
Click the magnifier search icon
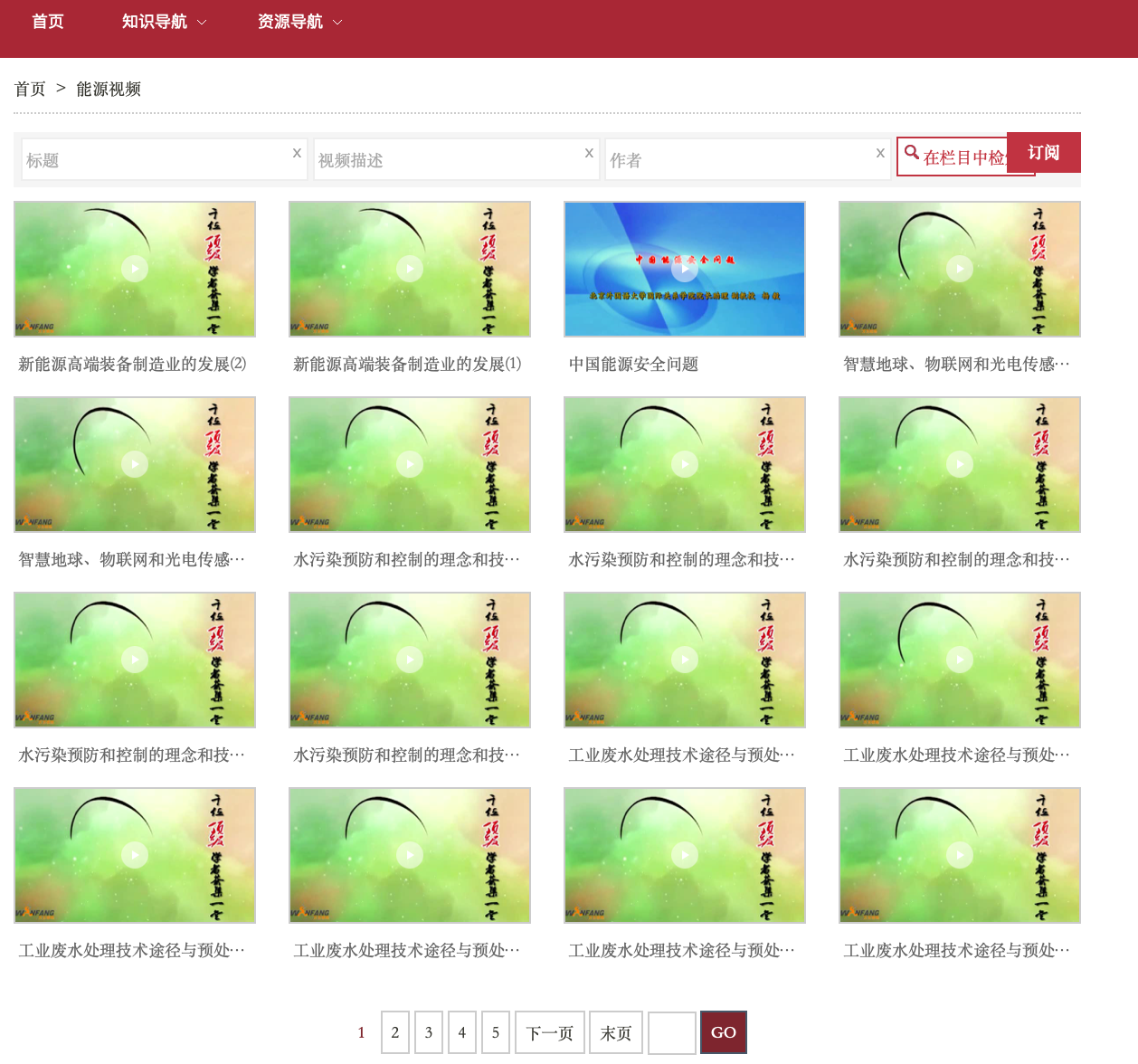[912, 153]
